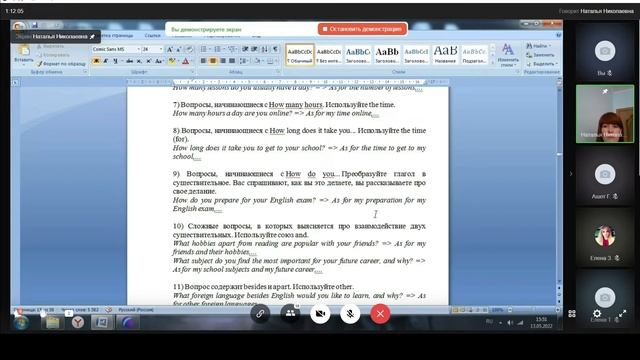Open the Word Office button
640x360 pixels.
click(18, 27)
